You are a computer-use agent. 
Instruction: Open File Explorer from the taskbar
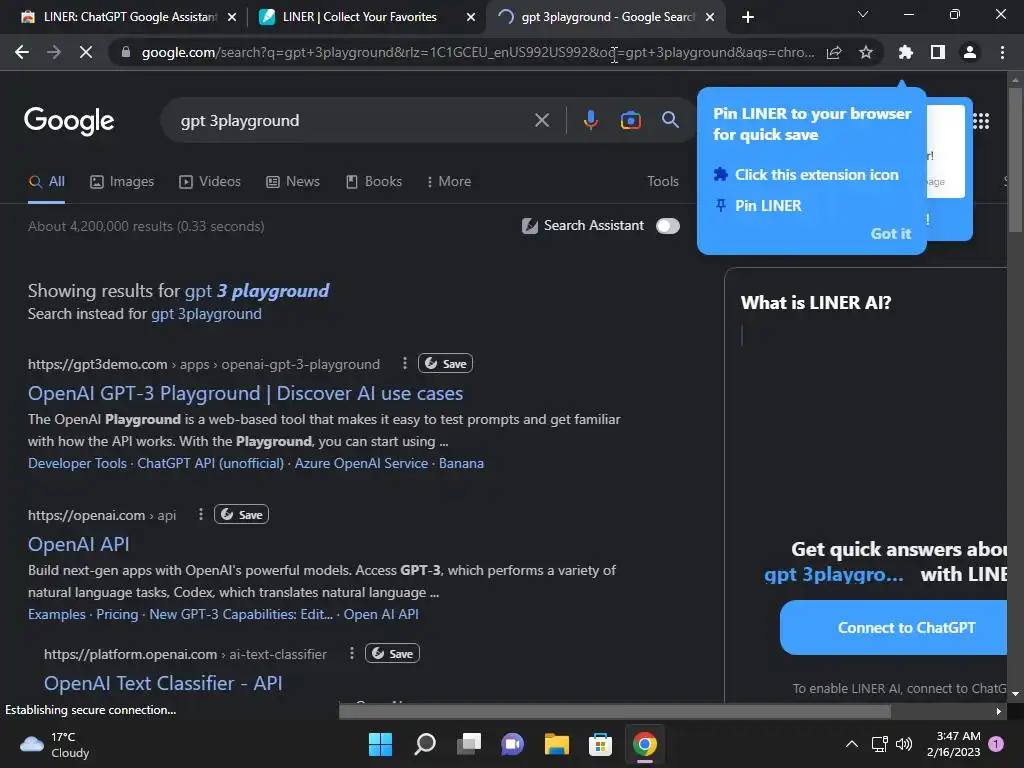(556, 744)
